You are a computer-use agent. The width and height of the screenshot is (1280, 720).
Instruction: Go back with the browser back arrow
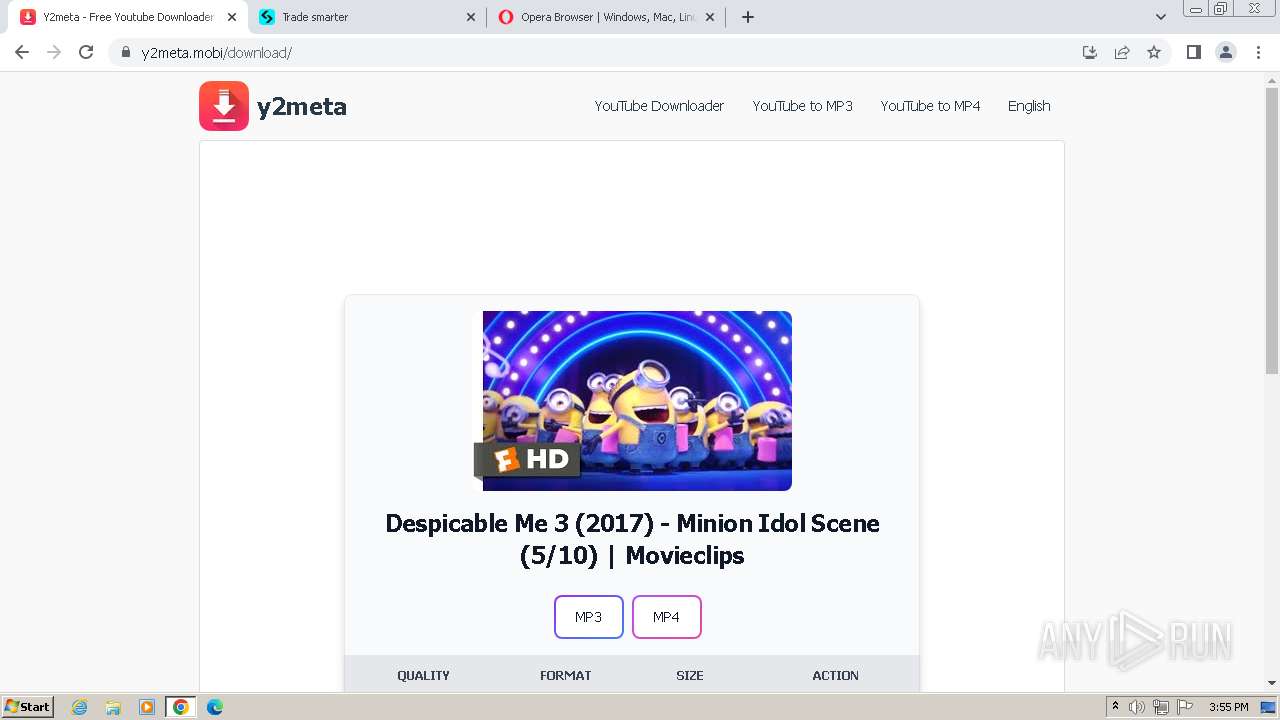click(x=22, y=52)
